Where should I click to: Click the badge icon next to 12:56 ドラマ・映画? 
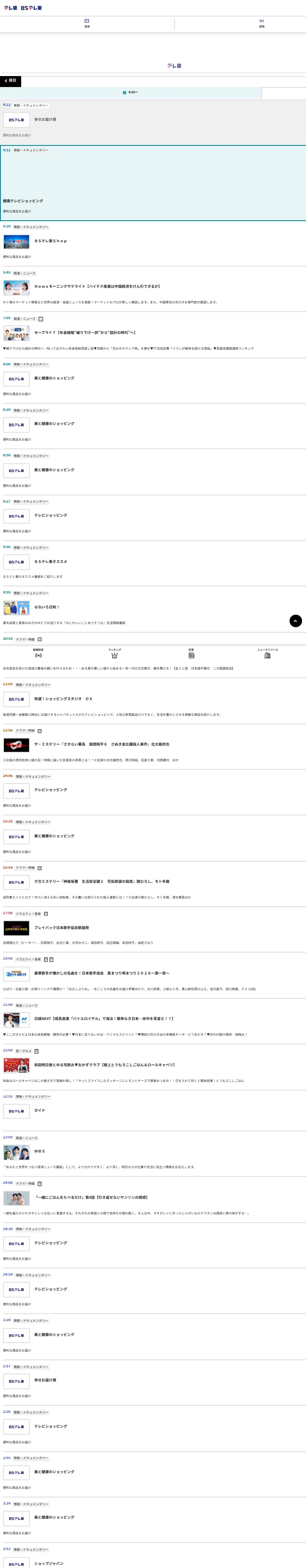(39, 730)
